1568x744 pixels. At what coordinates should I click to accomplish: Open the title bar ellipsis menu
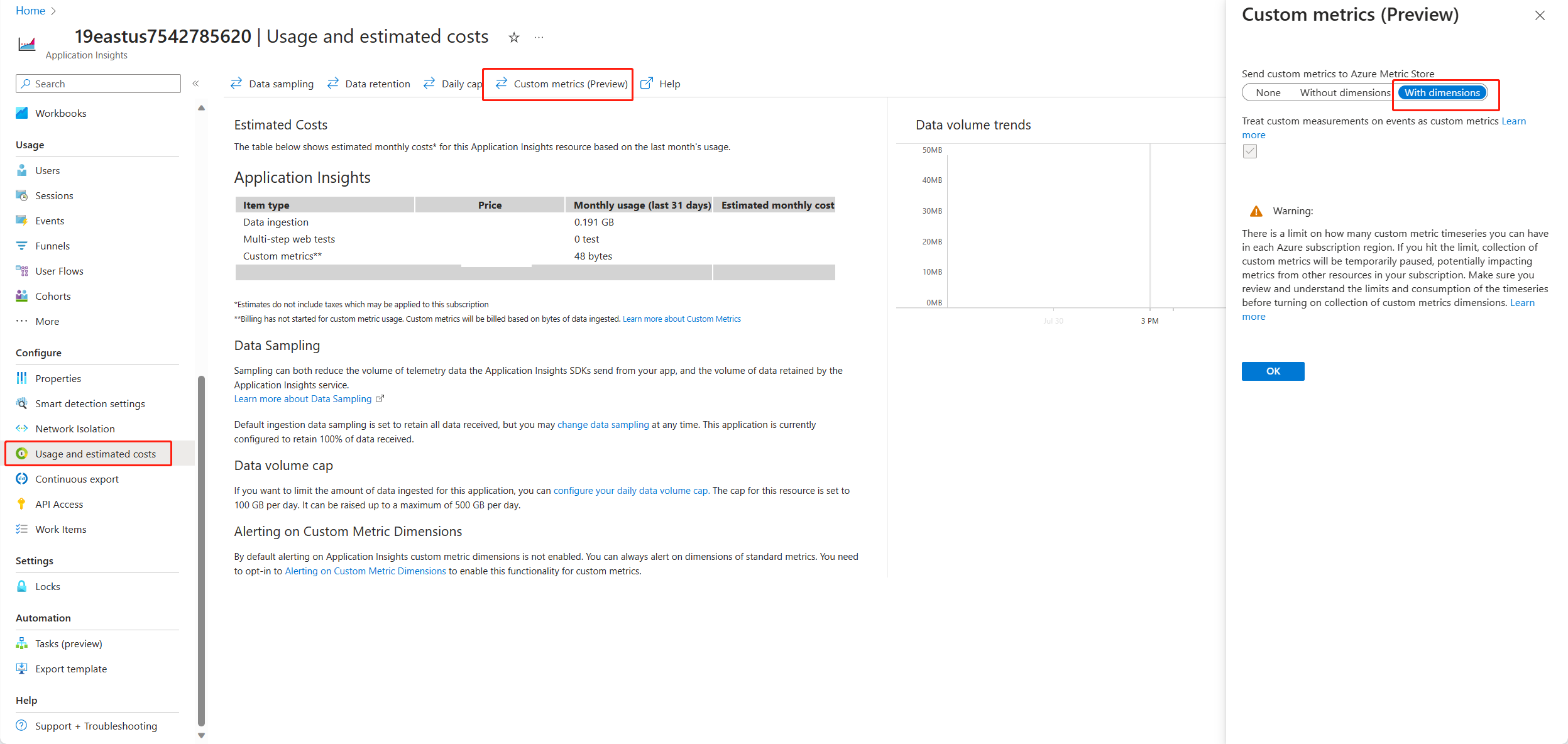(x=539, y=38)
